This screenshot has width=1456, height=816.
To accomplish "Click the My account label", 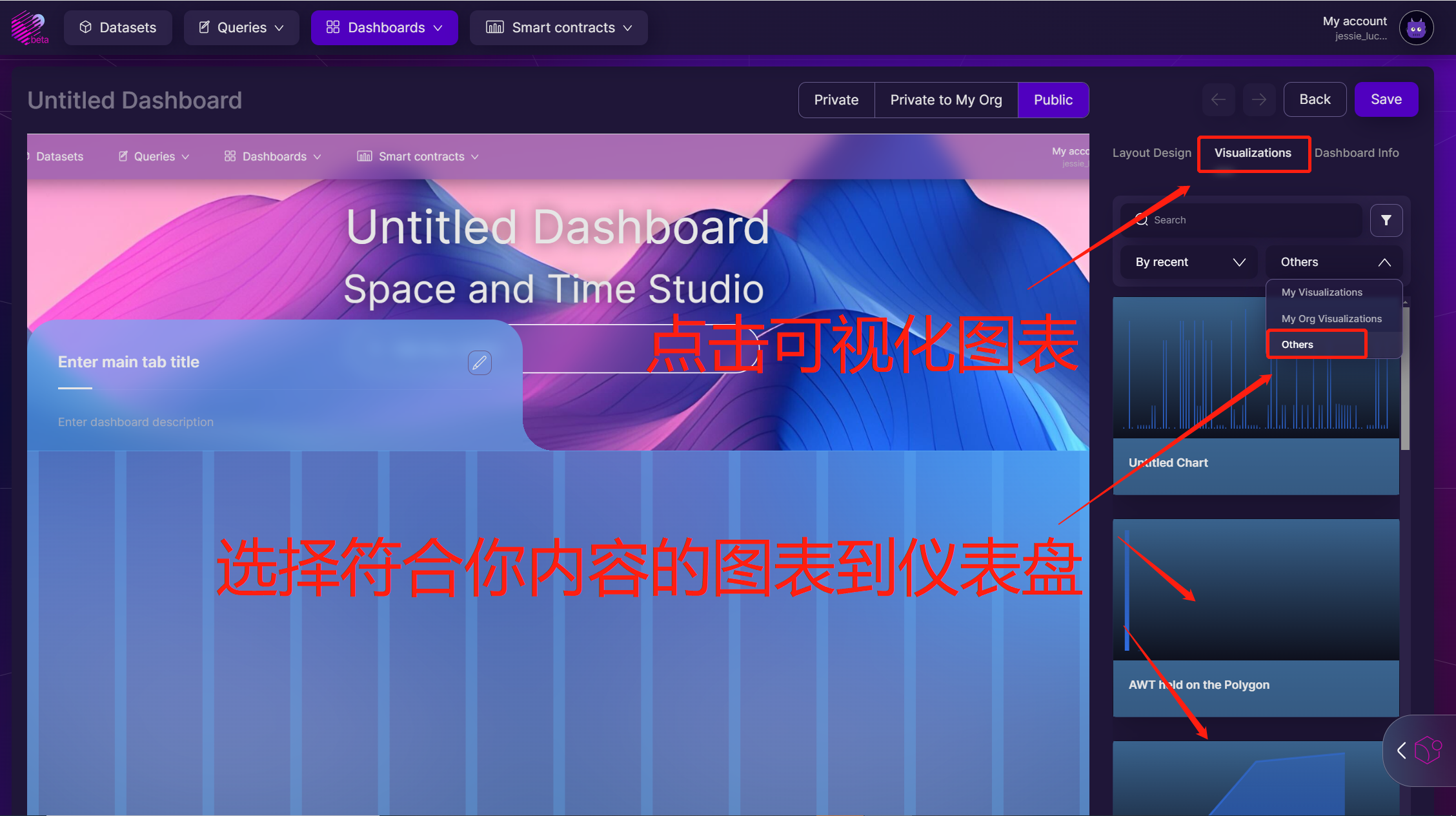I will [1355, 21].
